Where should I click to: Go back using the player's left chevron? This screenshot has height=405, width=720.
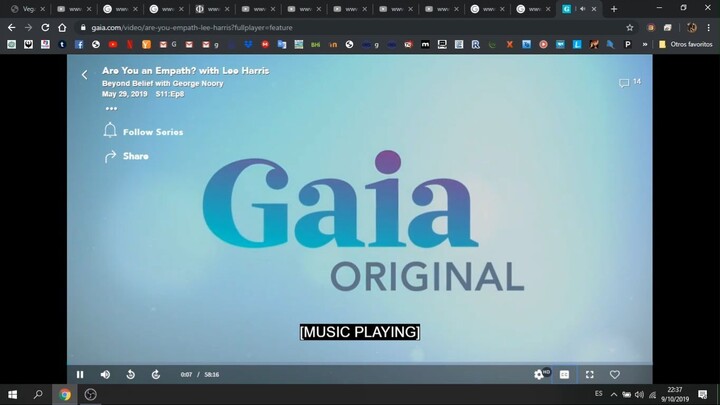click(84, 75)
